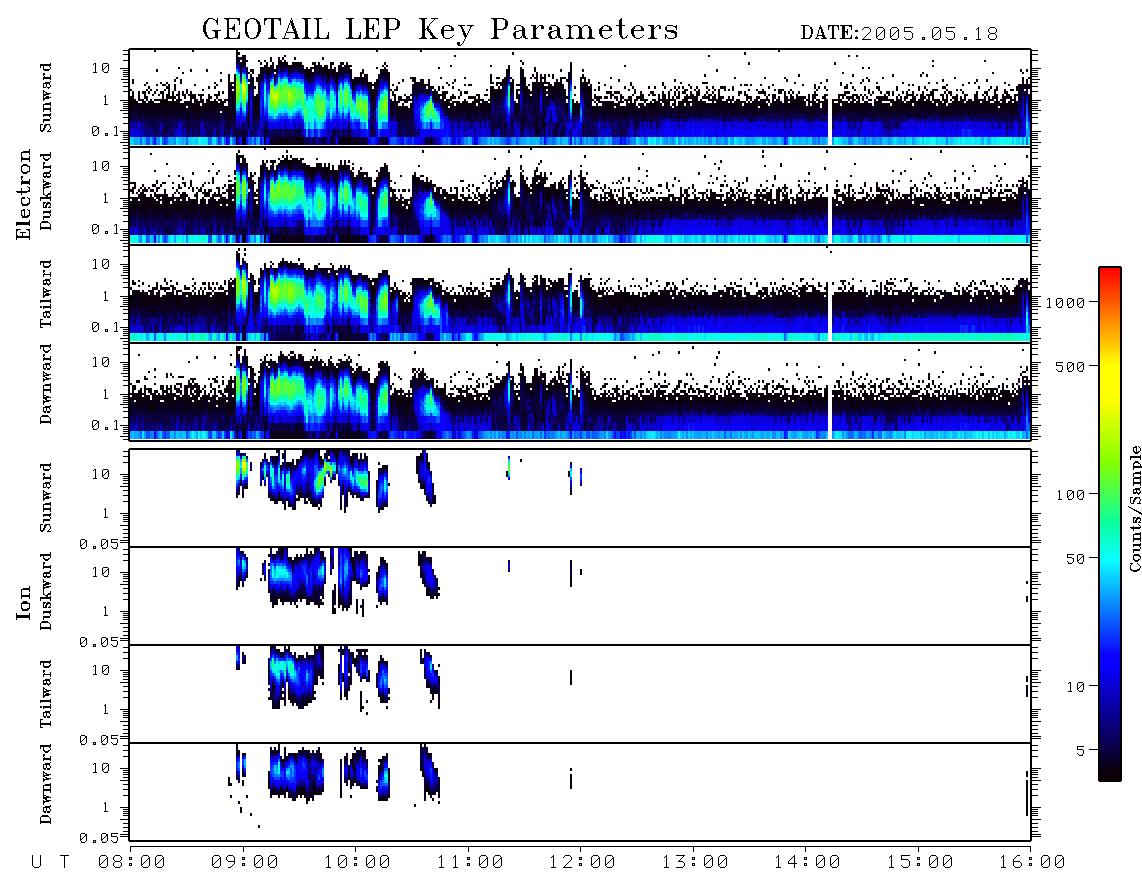This screenshot has width=1142, height=880.
Task: Click the Electron 'Sunward' panel label
Action: click(46, 98)
